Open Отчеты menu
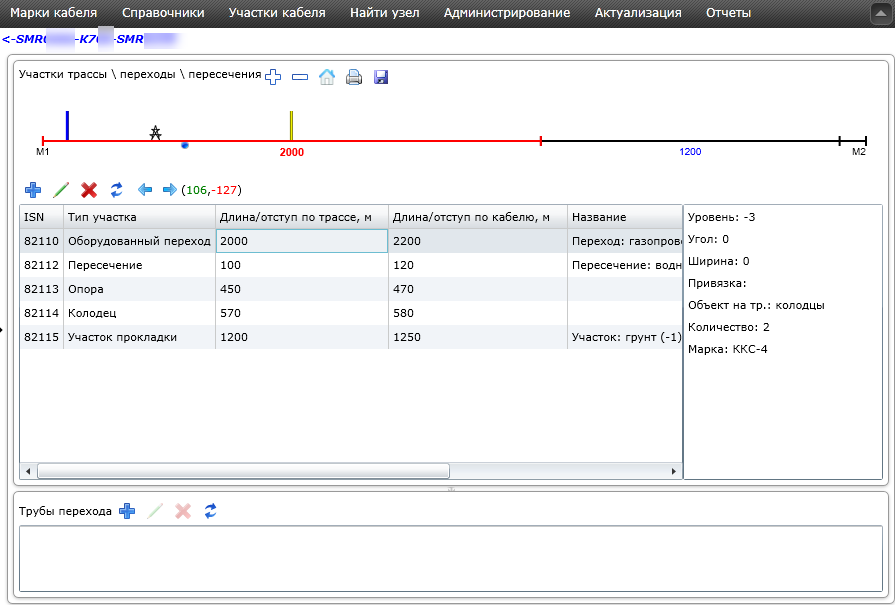The width and height of the screenshot is (895, 605). pos(728,13)
